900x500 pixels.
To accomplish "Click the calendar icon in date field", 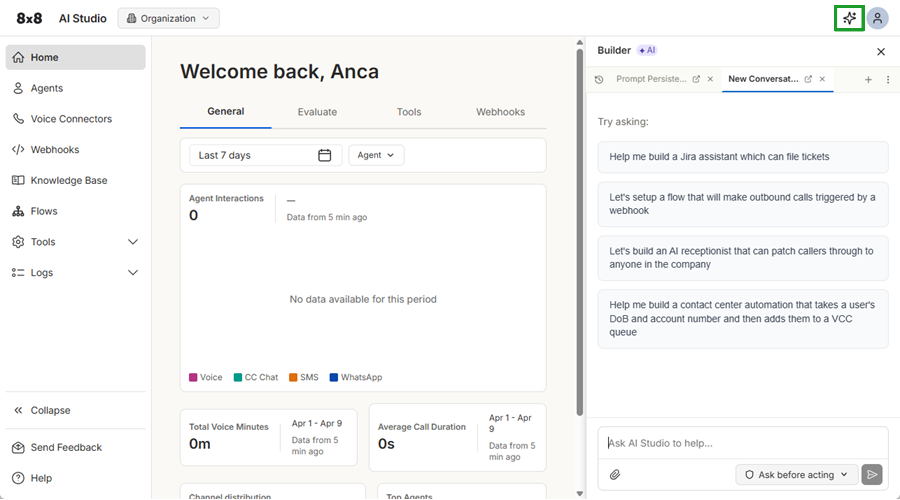I will pyautogui.click(x=324, y=155).
